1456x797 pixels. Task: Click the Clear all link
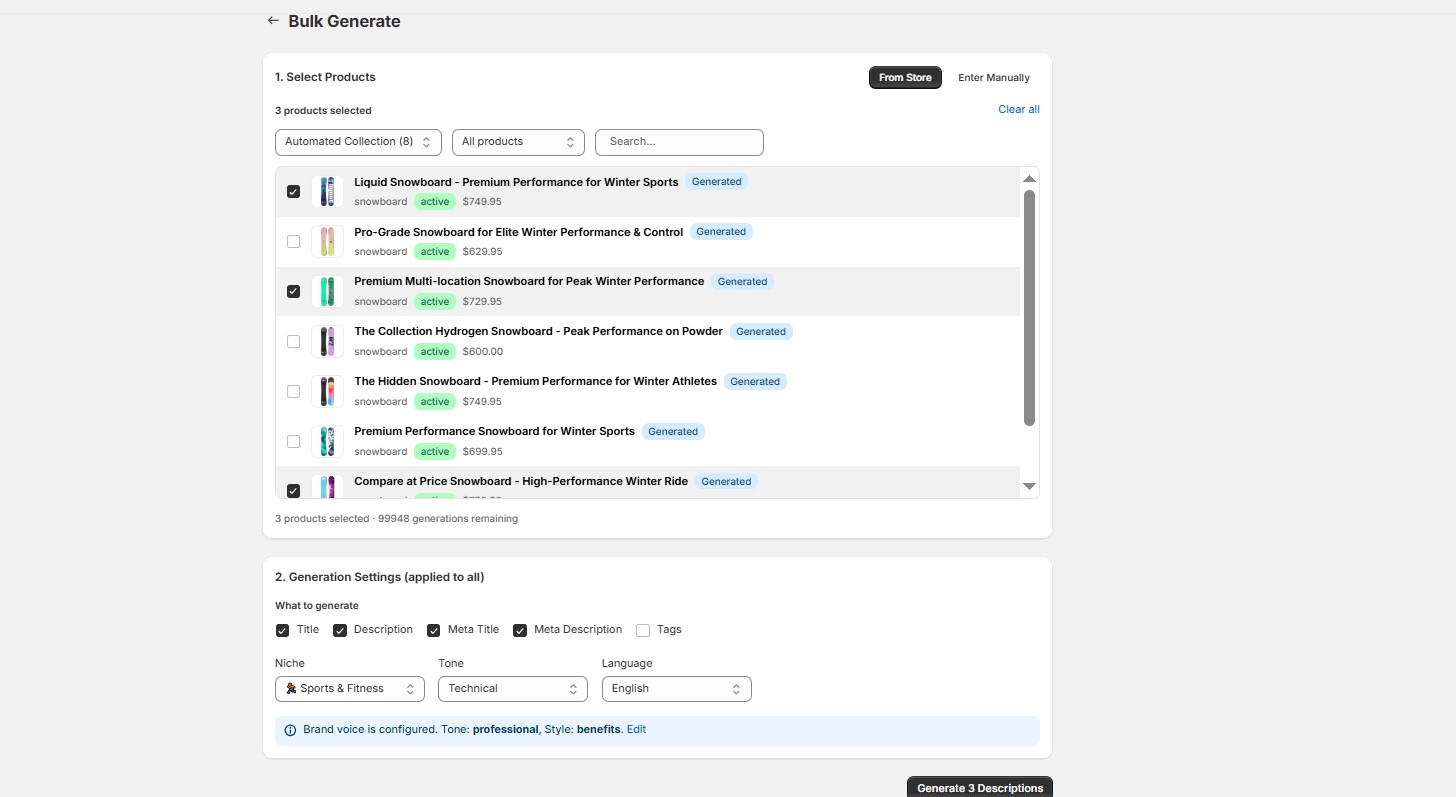pos(1018,110)
